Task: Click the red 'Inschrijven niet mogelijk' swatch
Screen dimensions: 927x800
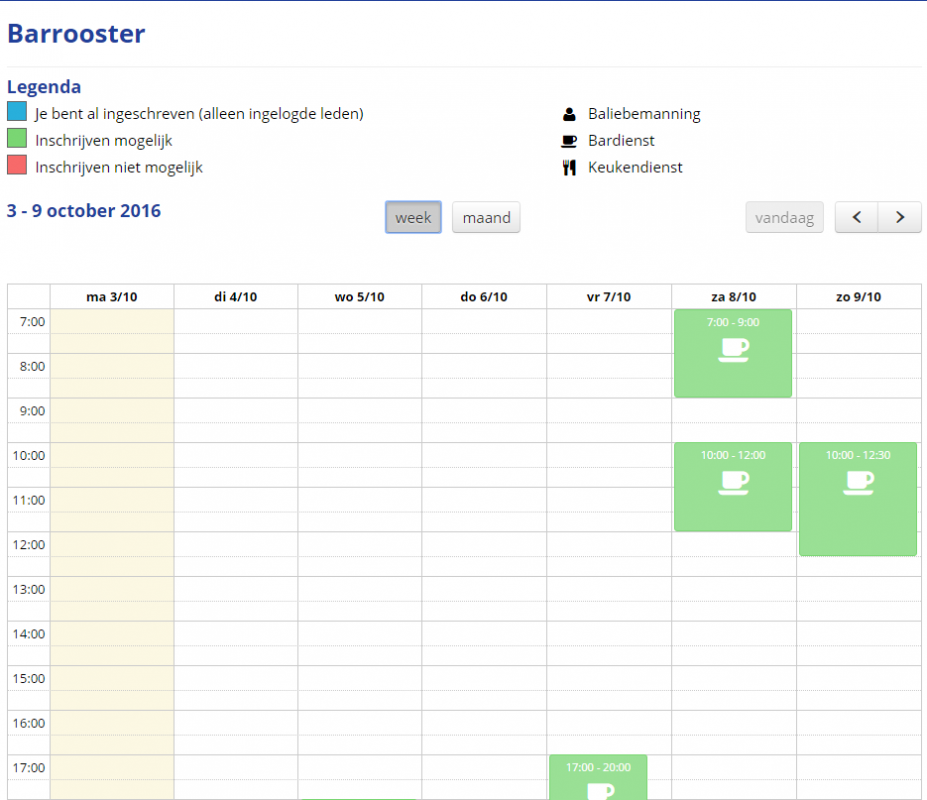Action: pos(17,166)
